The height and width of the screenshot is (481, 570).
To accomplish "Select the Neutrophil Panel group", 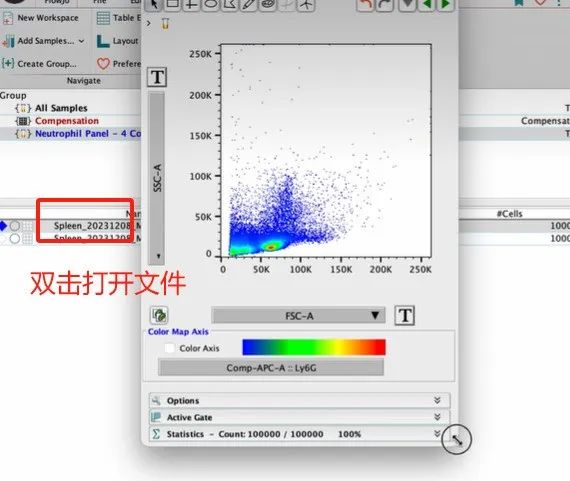I will [x=88, y=133].
